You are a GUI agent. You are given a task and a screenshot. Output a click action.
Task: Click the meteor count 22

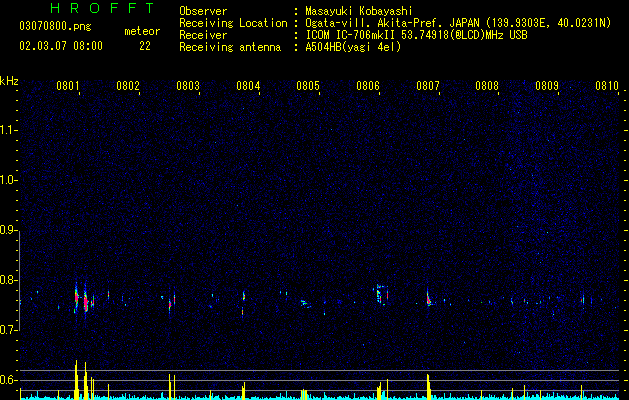click(145, 46)
